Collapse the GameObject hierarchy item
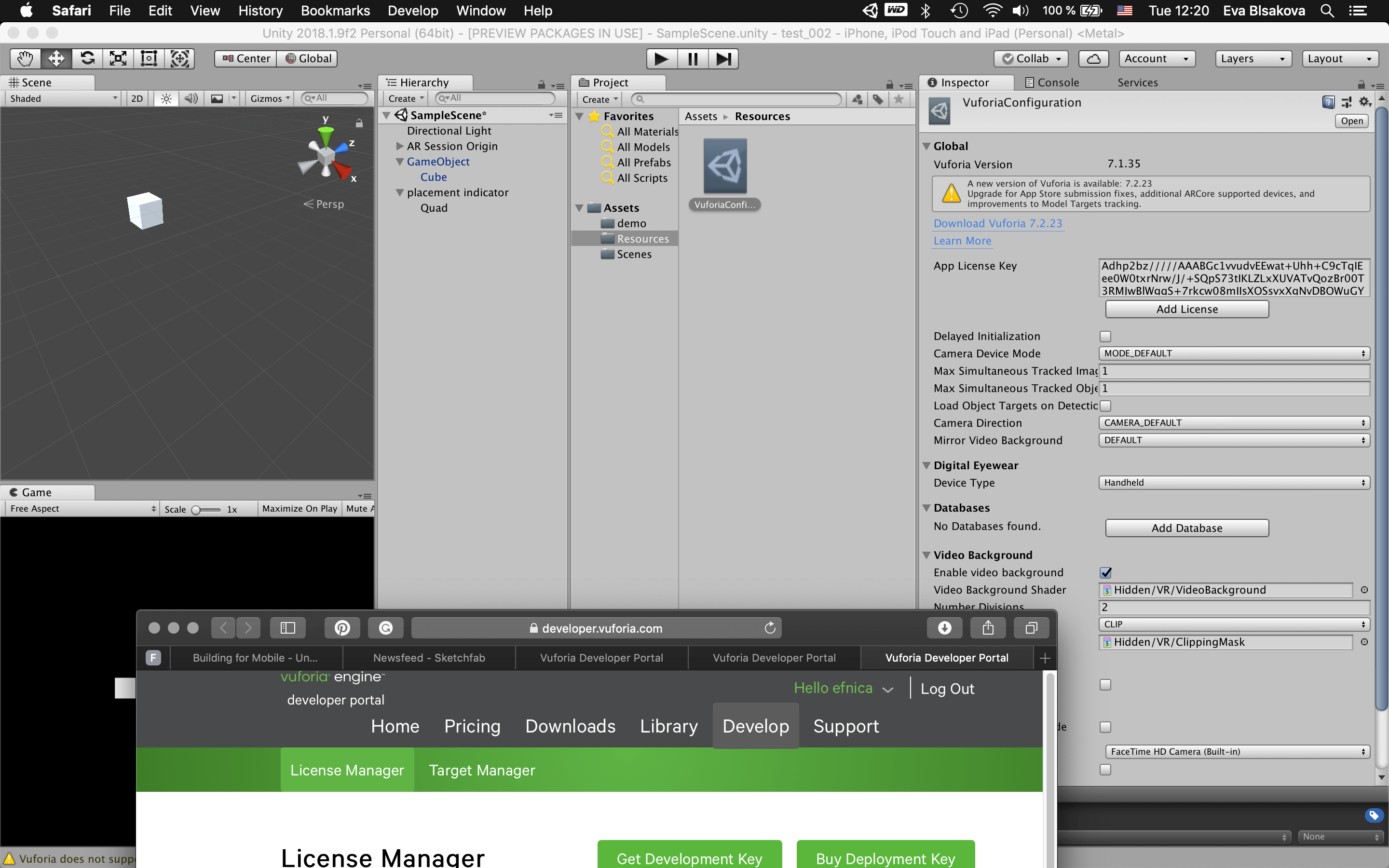This screenshot has width=1389, height=868. [x=400, y=162]
